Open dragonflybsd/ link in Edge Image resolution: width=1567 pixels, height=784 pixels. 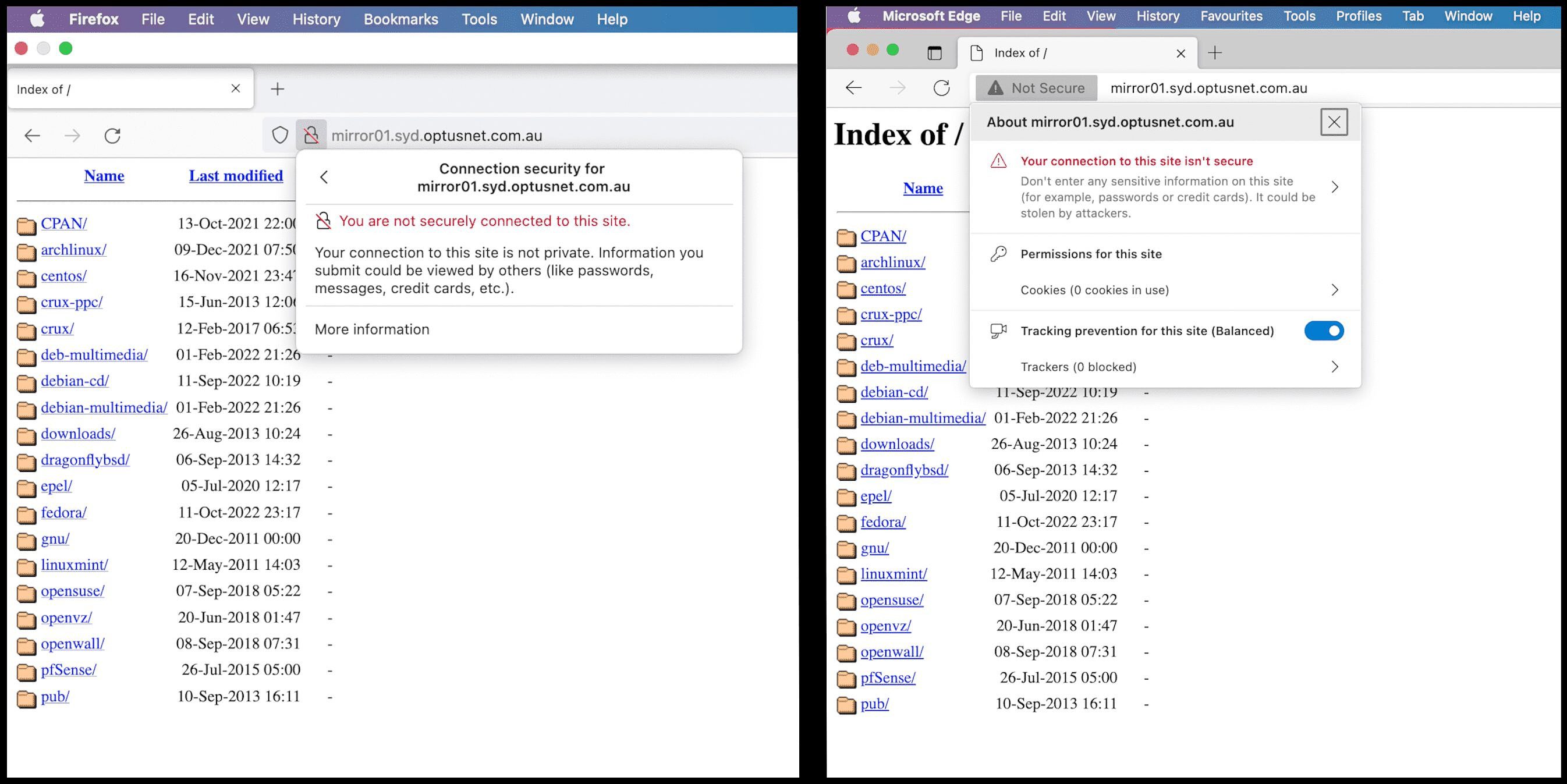[x=904, y=470]
